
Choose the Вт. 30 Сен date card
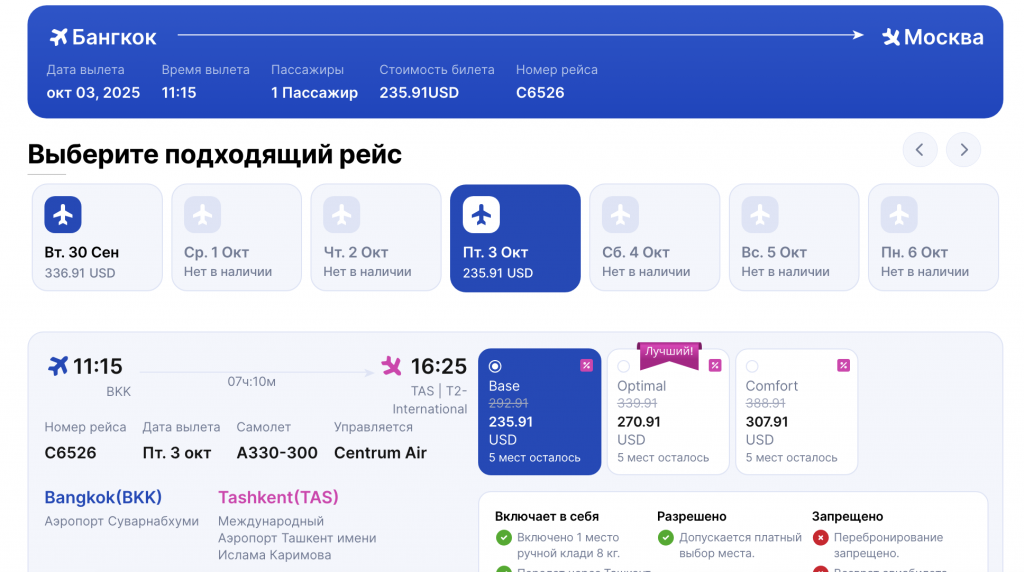pos(97,238)
